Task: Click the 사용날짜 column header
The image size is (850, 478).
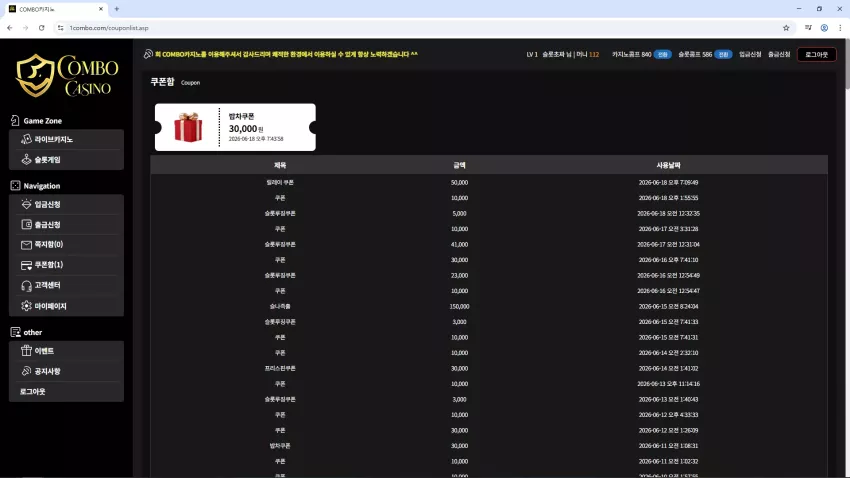Action: (668, 165)
